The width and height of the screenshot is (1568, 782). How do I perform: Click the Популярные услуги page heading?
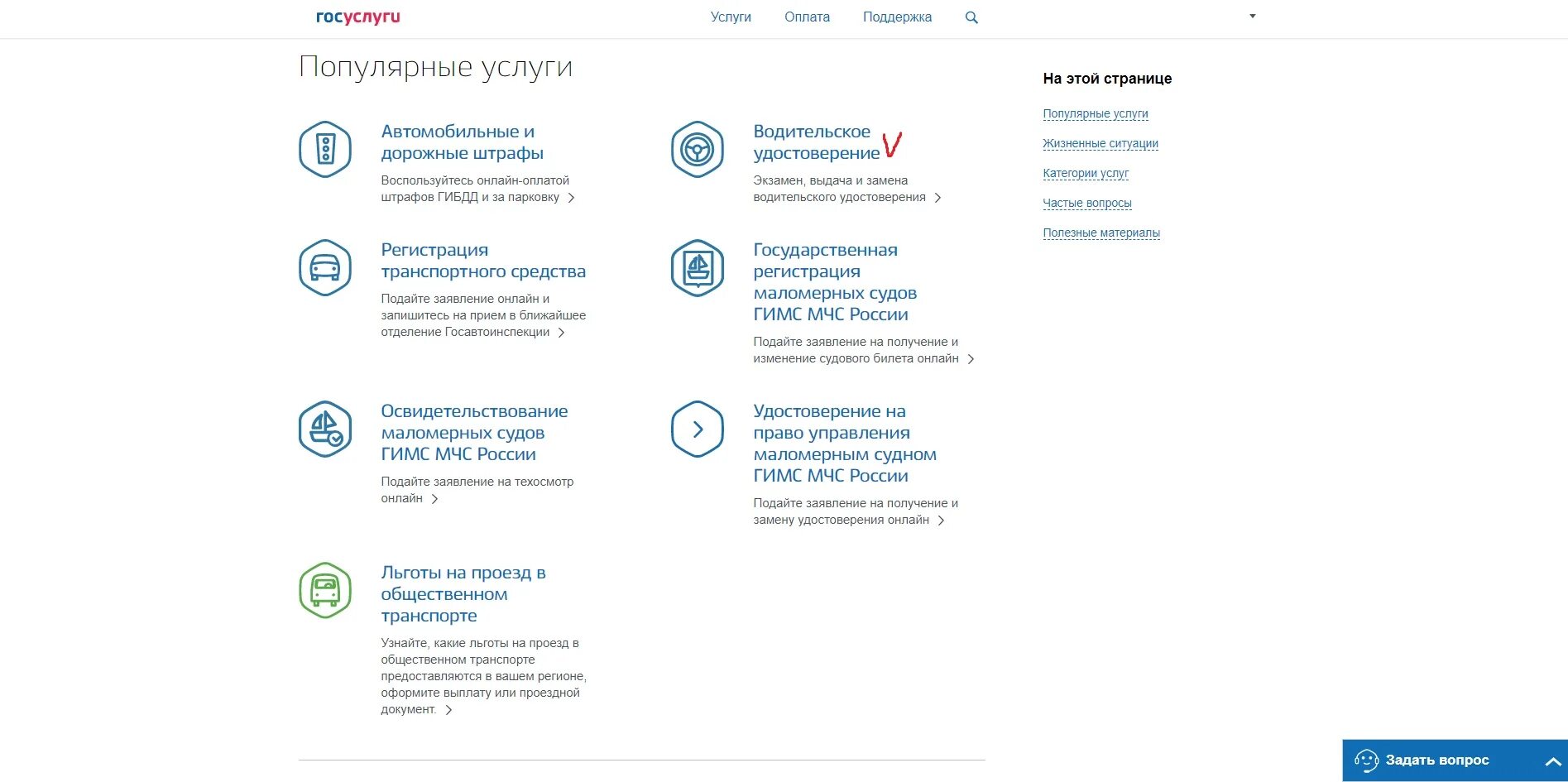tap(435, 67)
